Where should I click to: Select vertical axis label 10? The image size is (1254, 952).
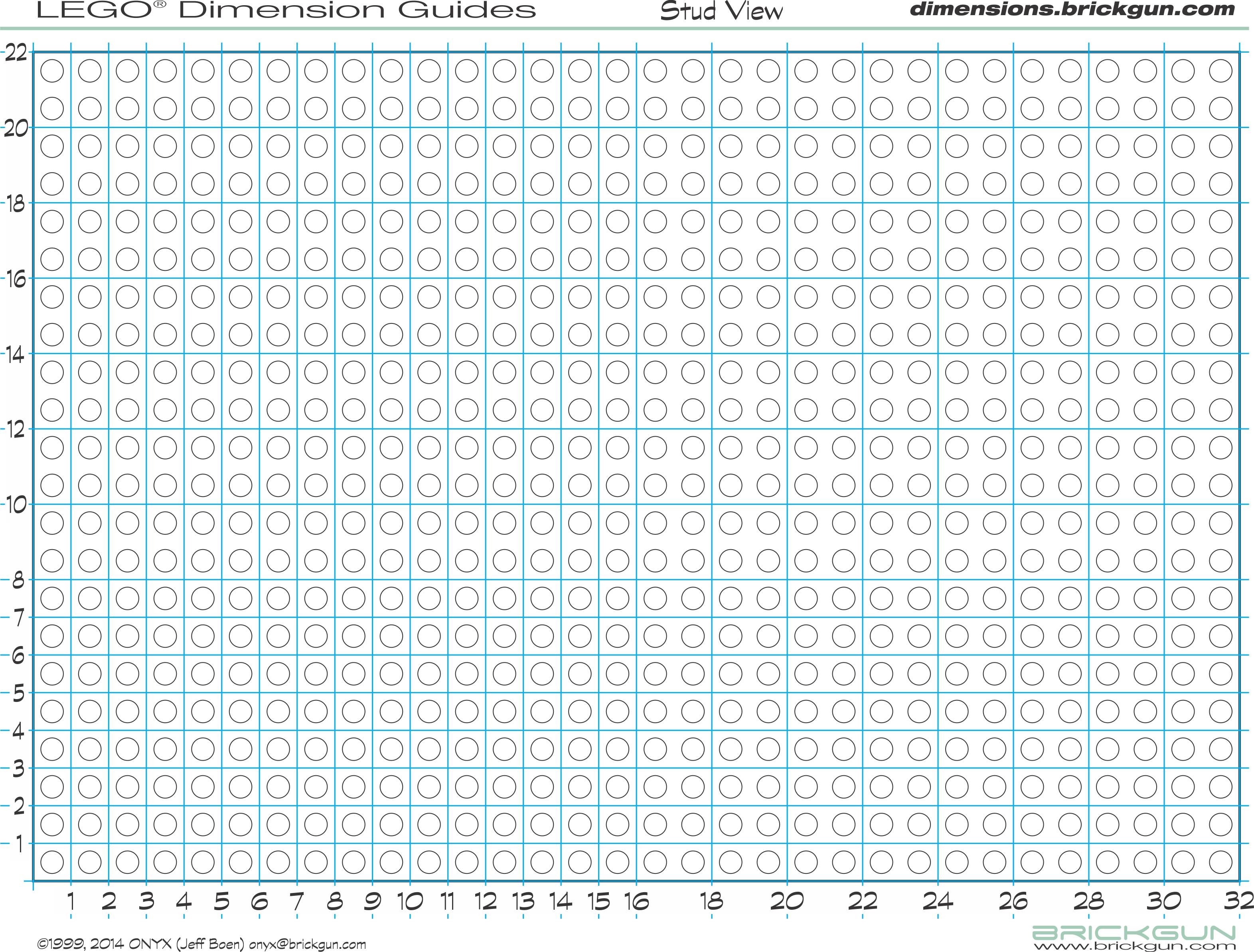(16, 505)
